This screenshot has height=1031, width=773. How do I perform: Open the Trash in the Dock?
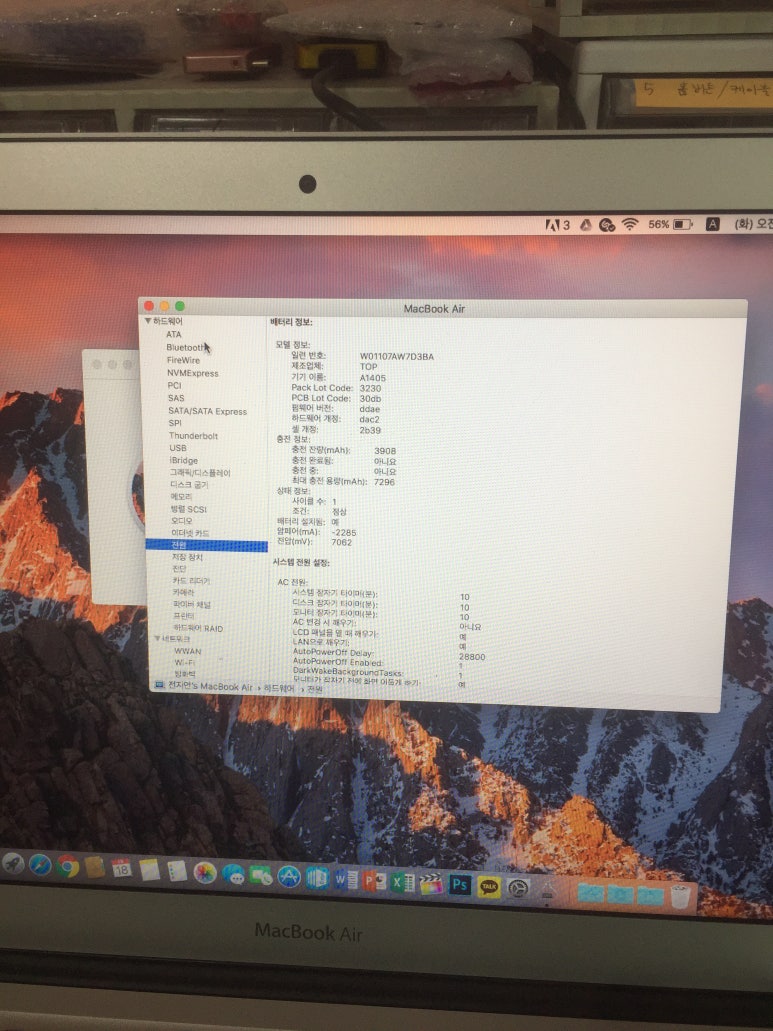pos(681,896)
